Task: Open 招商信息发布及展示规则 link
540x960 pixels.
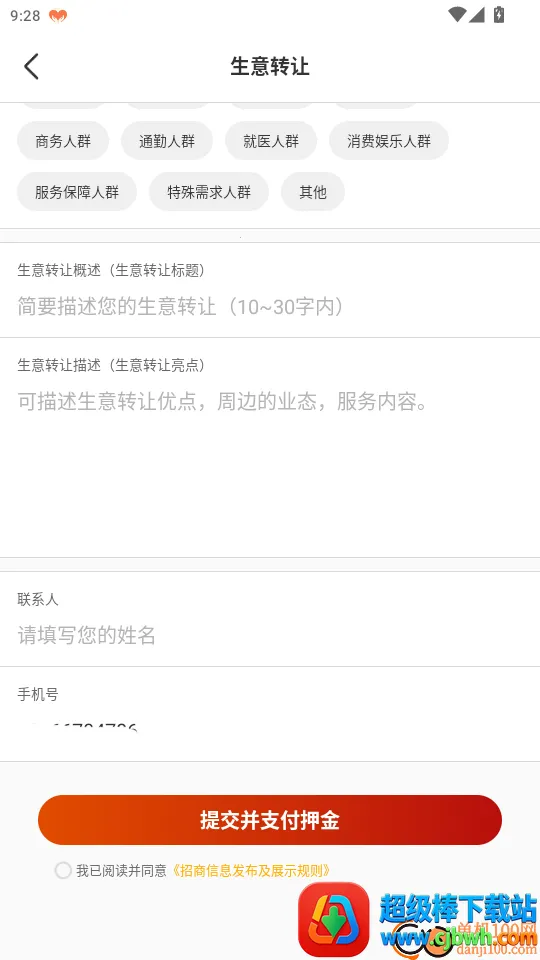Action: tap(250, 870)
